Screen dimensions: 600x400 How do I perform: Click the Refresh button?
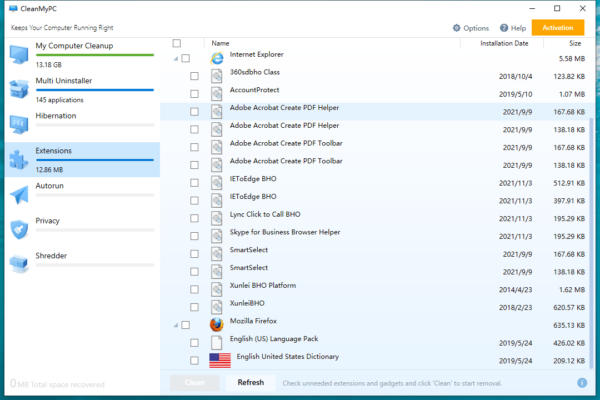coord(251,382)
